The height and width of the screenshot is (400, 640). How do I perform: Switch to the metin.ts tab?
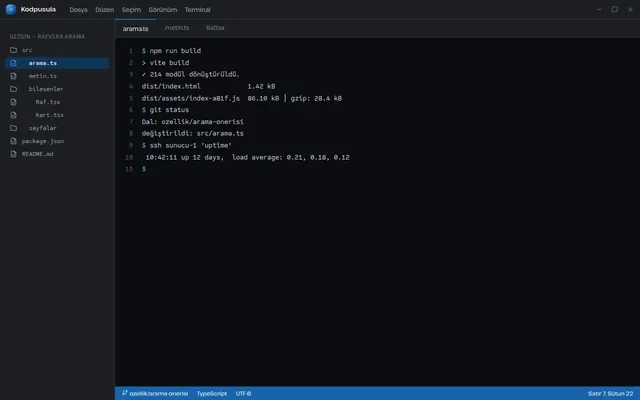177,28
